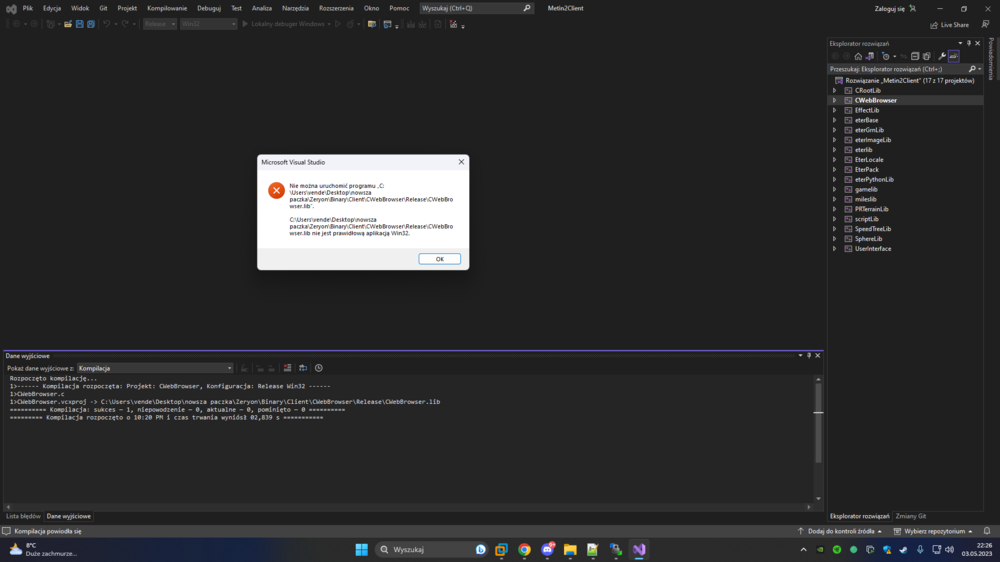Close the Dane wyjściowe output panel
This screenshot has width=1000, height=562.
click(x=818, y=355)
